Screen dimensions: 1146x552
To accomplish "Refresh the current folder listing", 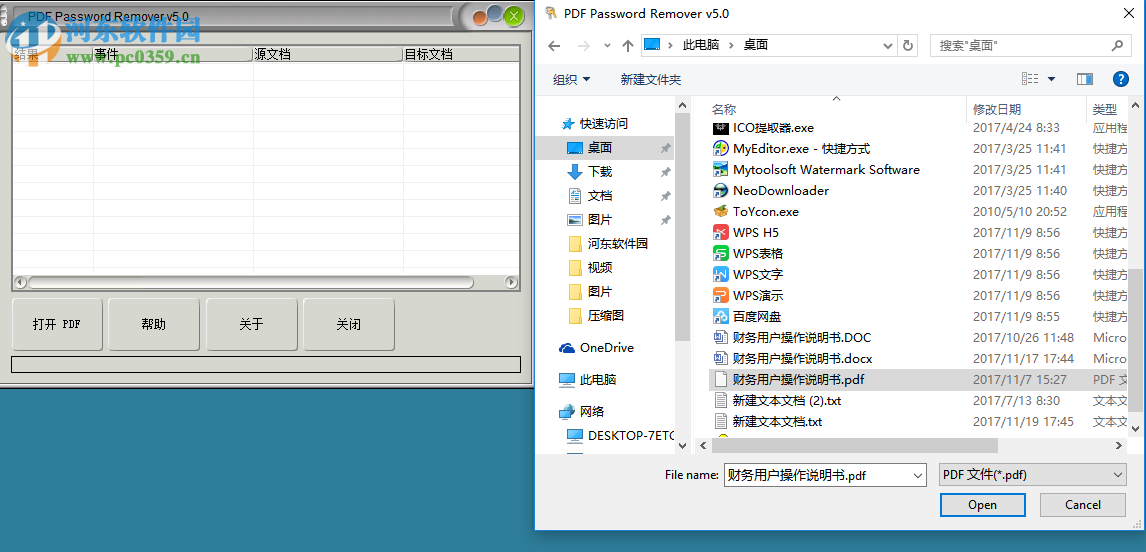I will click(x=908, y=45).
